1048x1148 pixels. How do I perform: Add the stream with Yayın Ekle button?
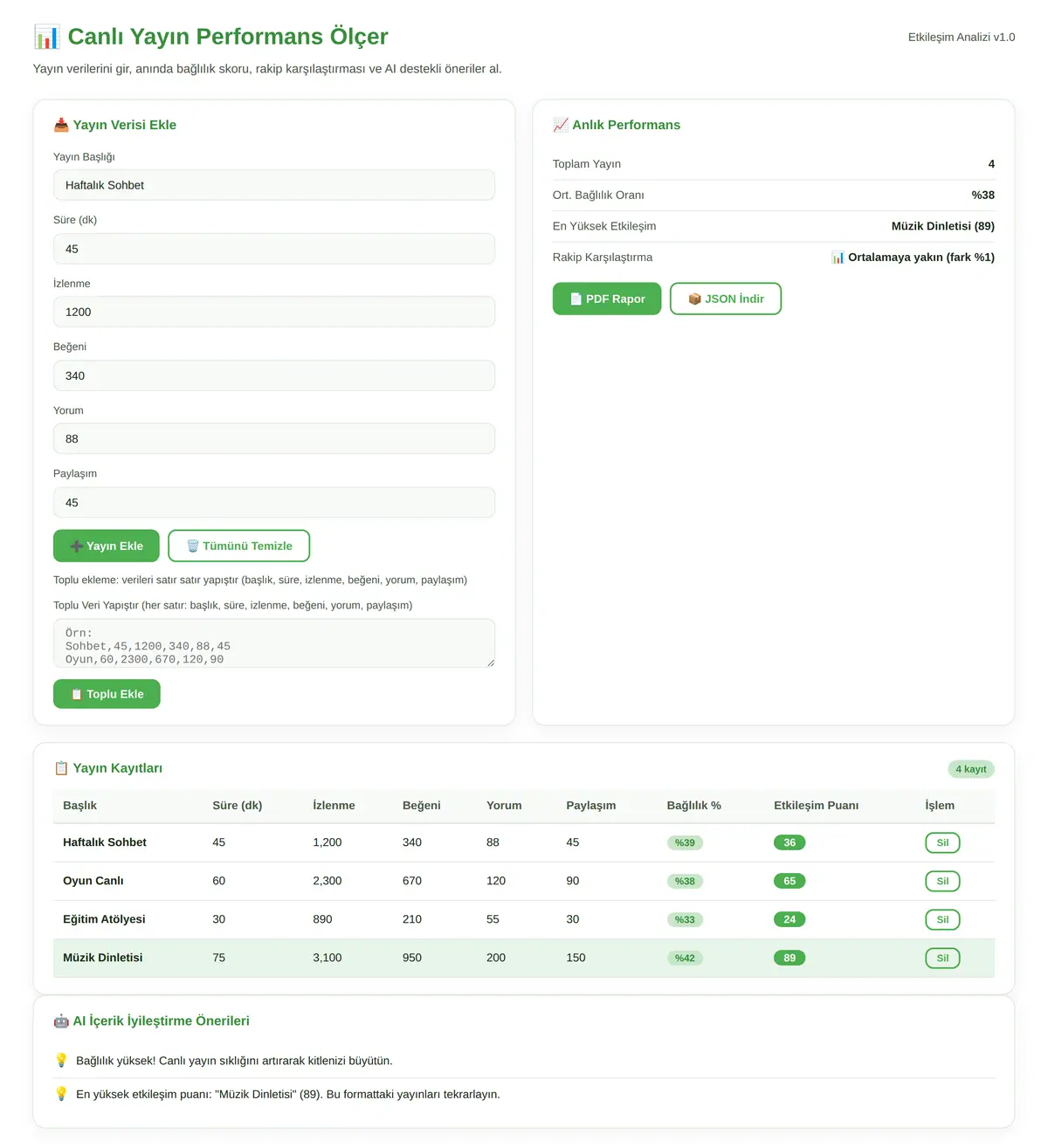point(107,546)
